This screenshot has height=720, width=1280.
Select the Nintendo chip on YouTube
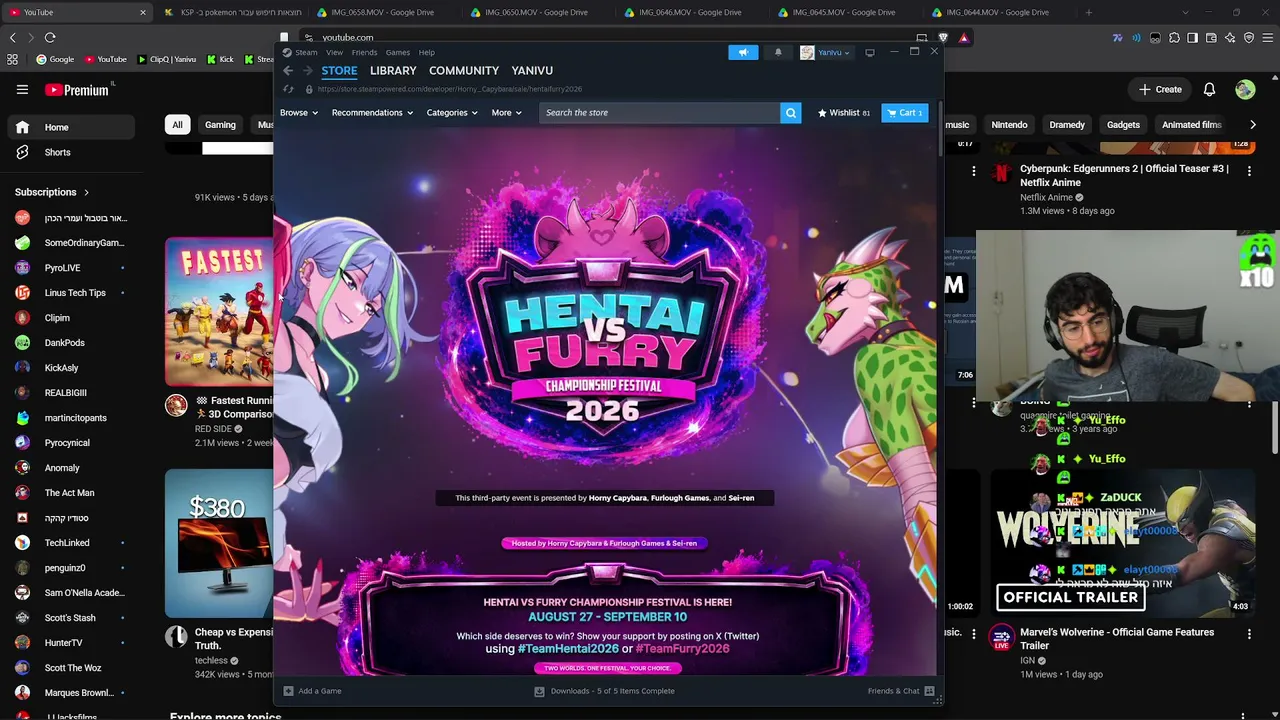pyautogui.click(x=1009, y=125)
